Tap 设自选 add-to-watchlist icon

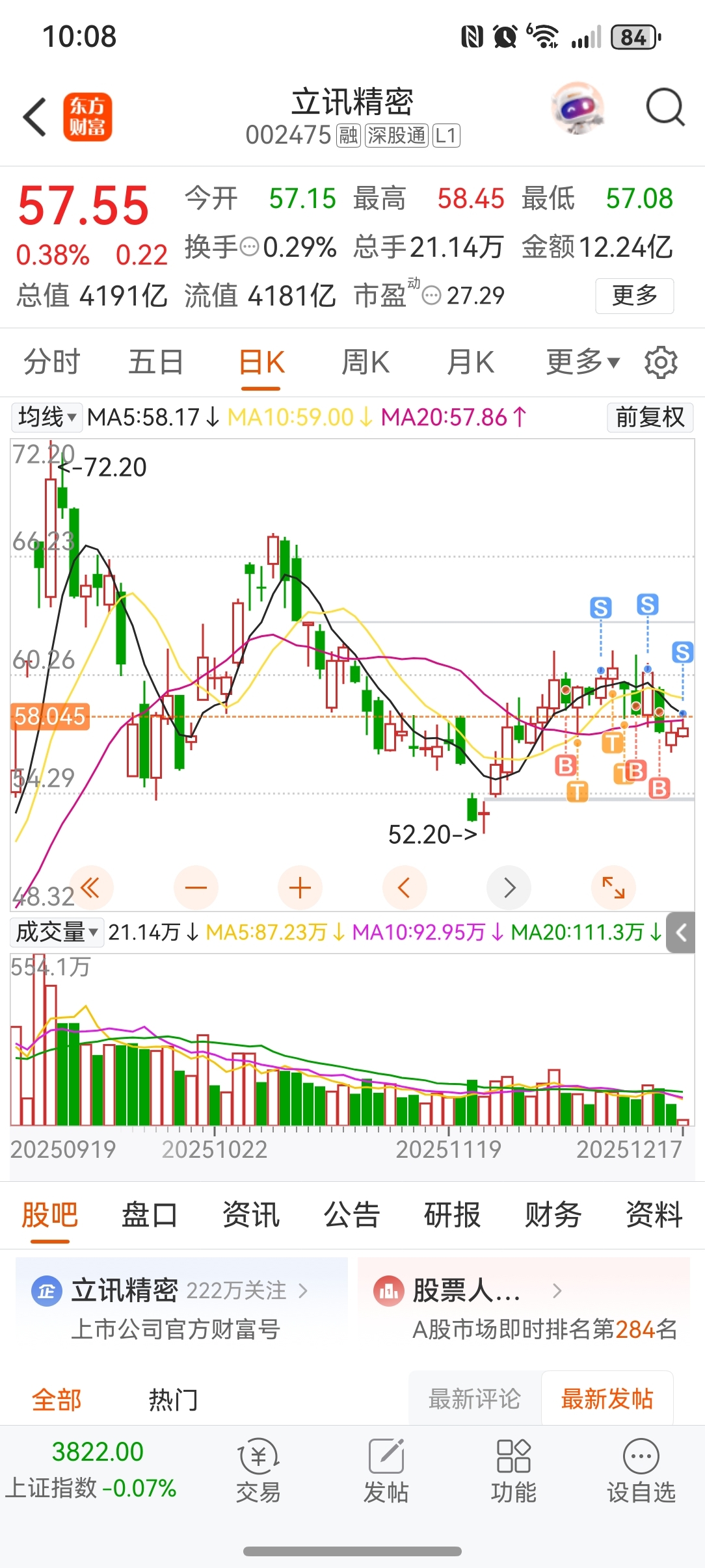click(x=641, y=1472)
